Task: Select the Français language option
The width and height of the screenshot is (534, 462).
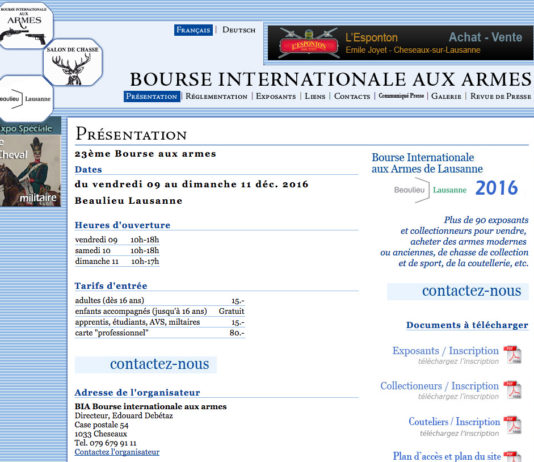Action: (193, 30)
